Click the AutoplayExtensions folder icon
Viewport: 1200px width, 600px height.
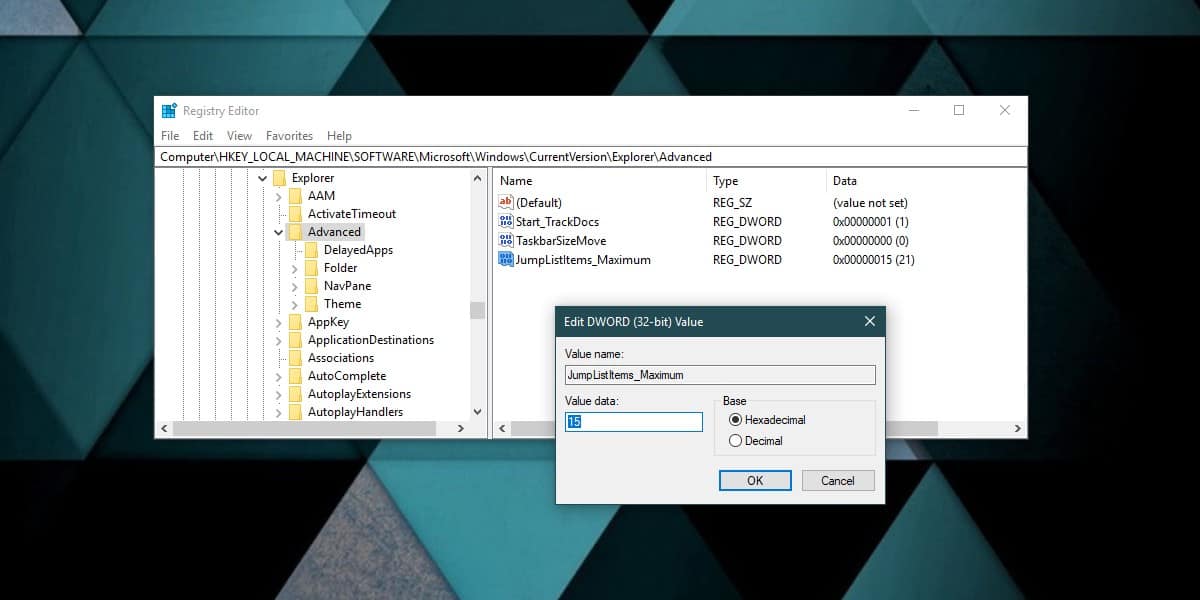coord(295,394)
